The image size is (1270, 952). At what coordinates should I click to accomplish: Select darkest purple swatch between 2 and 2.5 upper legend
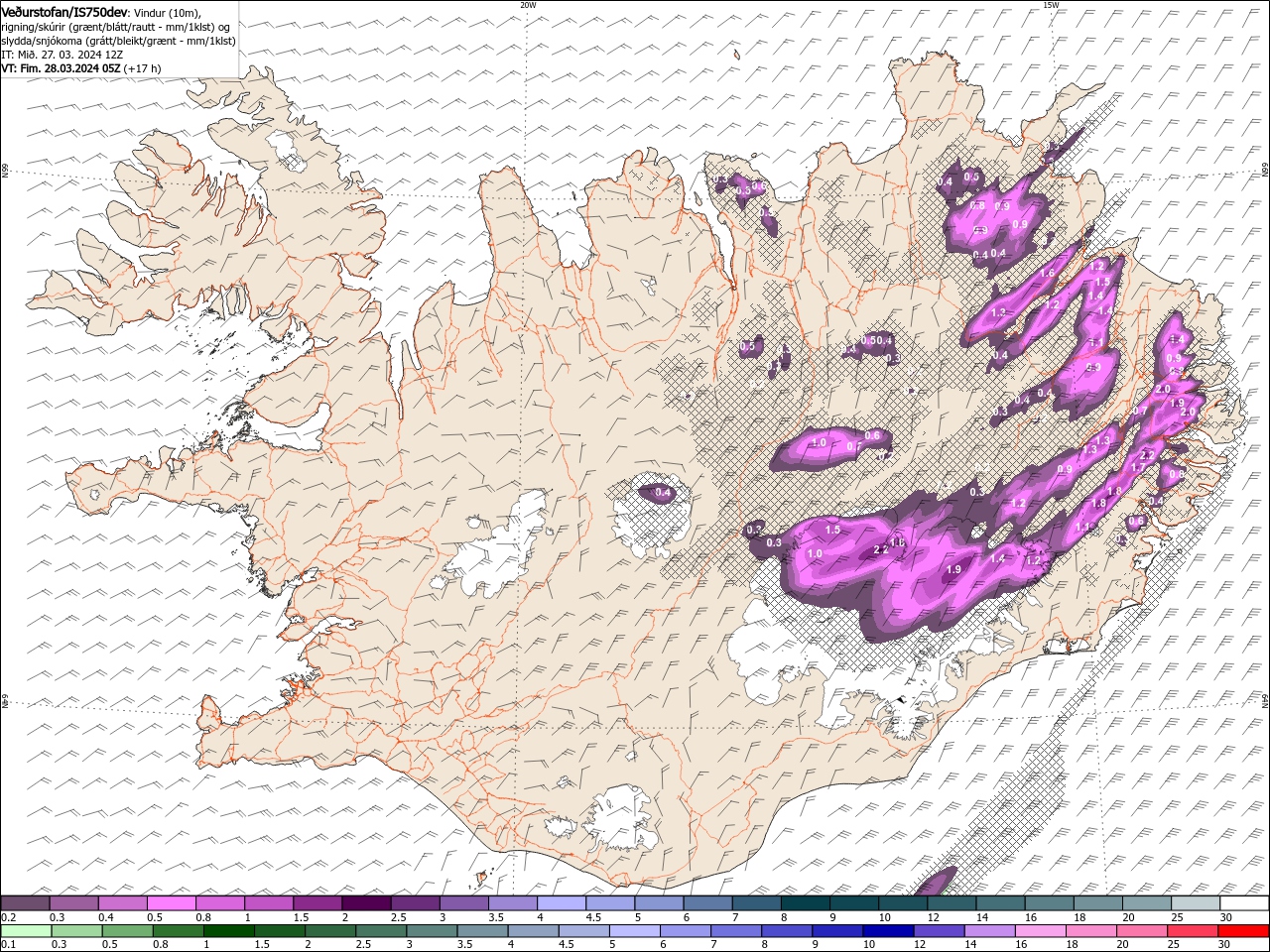[366, 903]
